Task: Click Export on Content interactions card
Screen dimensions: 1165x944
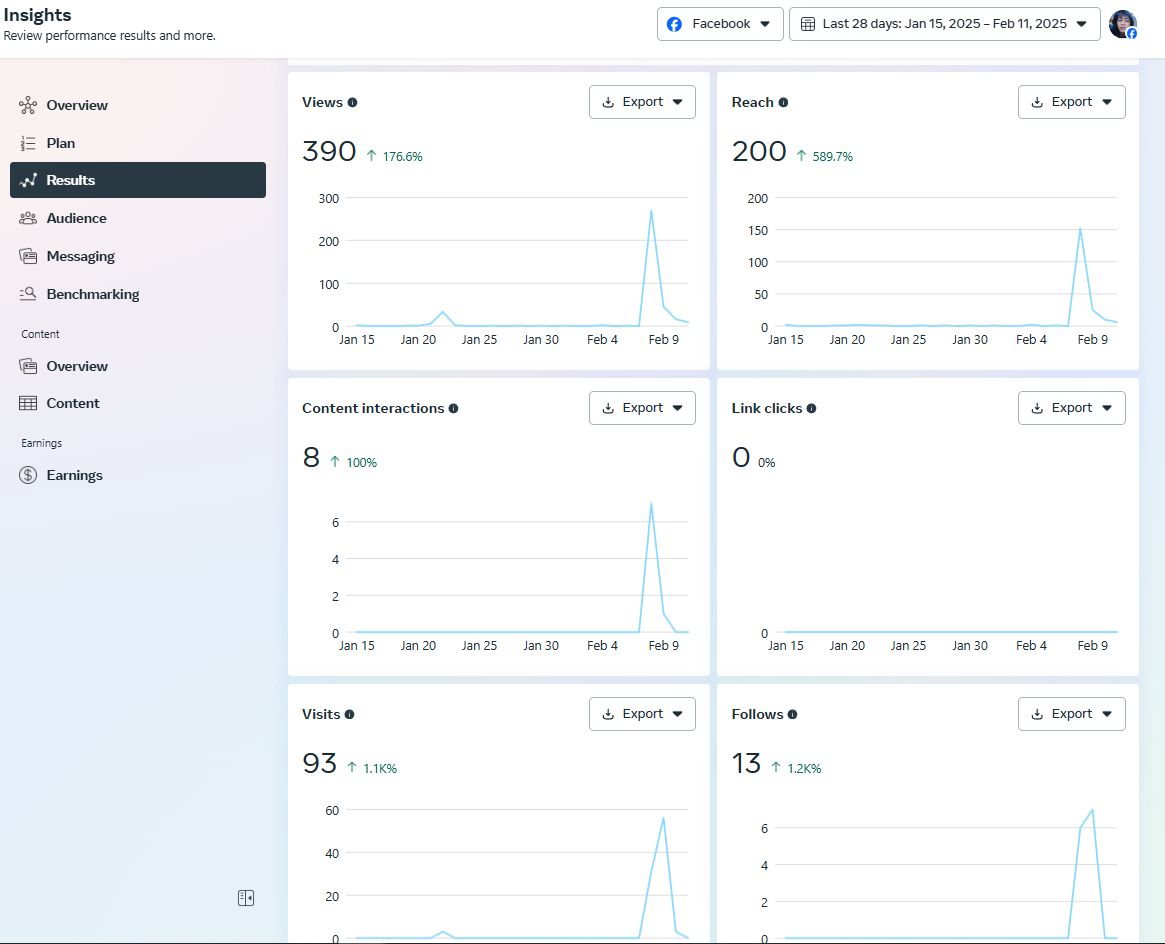Action: 642,408
